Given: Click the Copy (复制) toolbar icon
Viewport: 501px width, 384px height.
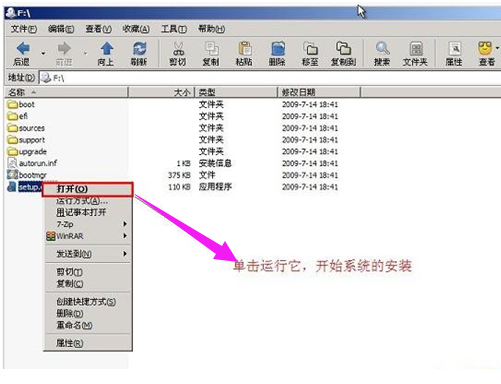Looking at the screenshot, I should coord(211,49).
